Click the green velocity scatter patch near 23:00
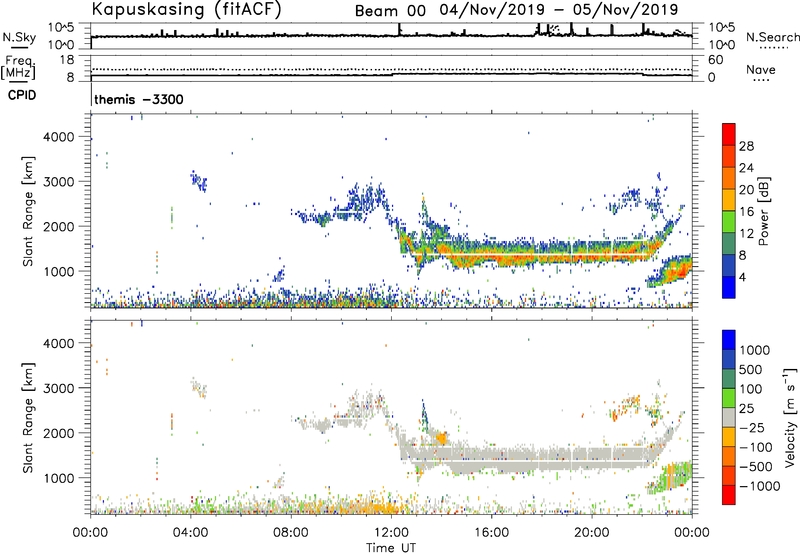The width and height of the screenshot is (800, 554). [x=671, y=477]
